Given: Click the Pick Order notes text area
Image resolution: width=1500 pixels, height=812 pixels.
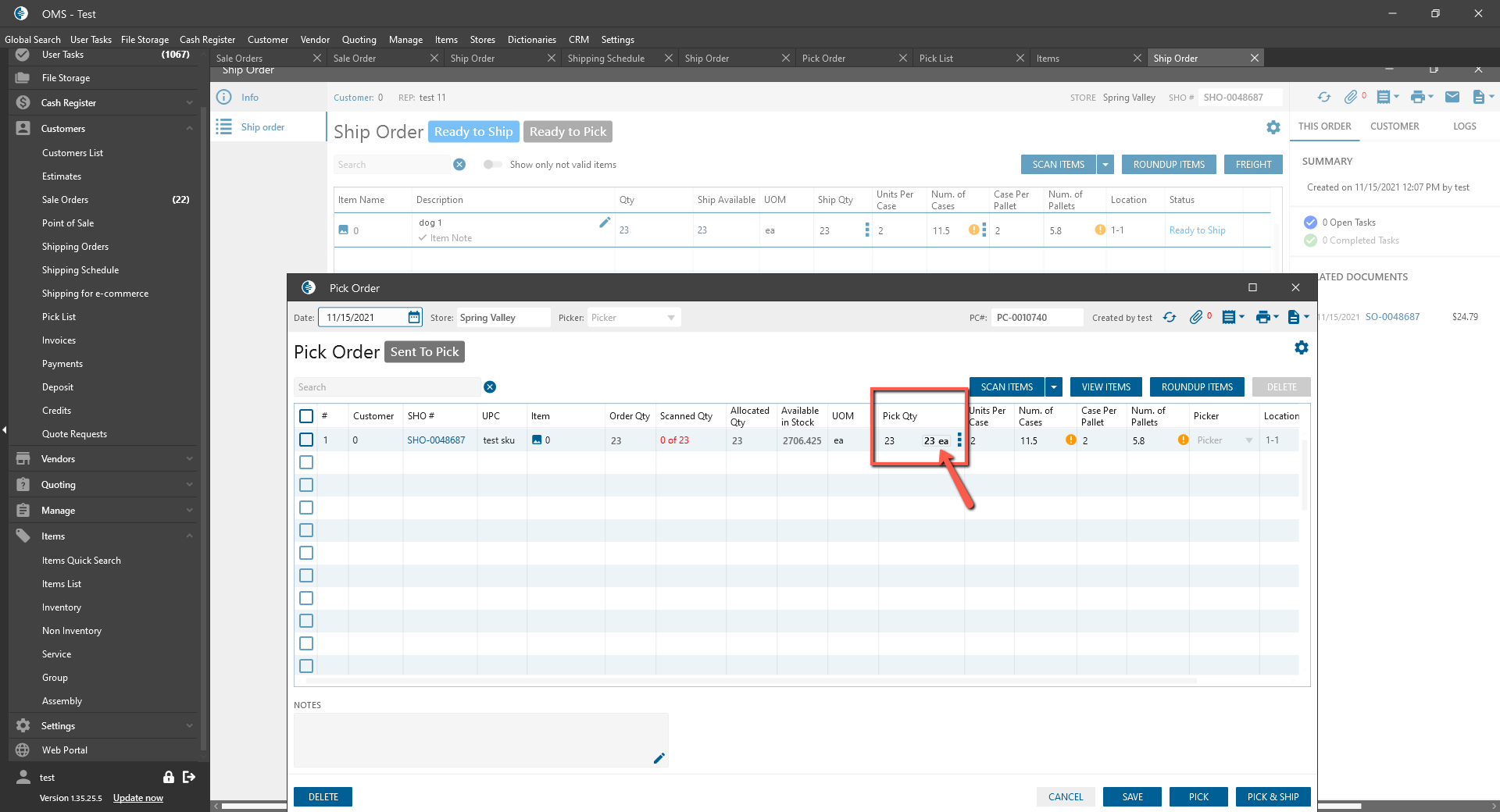Looking at the screenshot, I should [480, 740].
